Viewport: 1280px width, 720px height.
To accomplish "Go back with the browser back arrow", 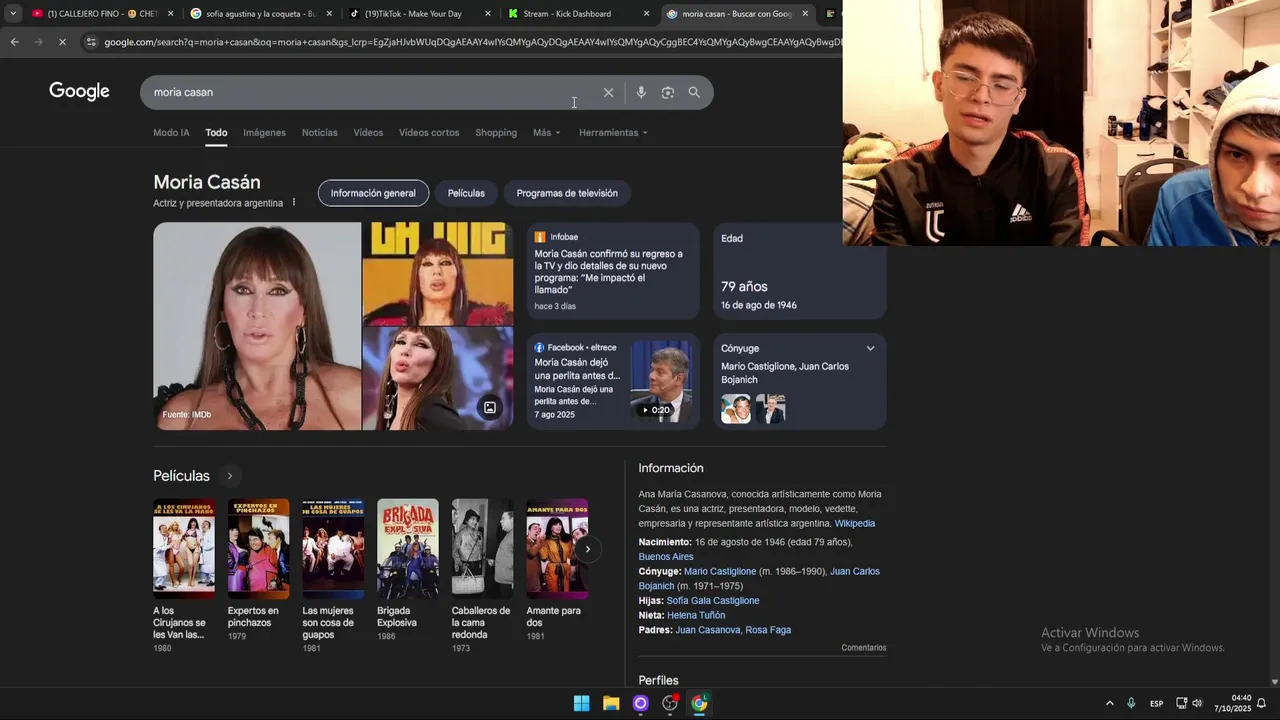I will (x=14, y=42).
